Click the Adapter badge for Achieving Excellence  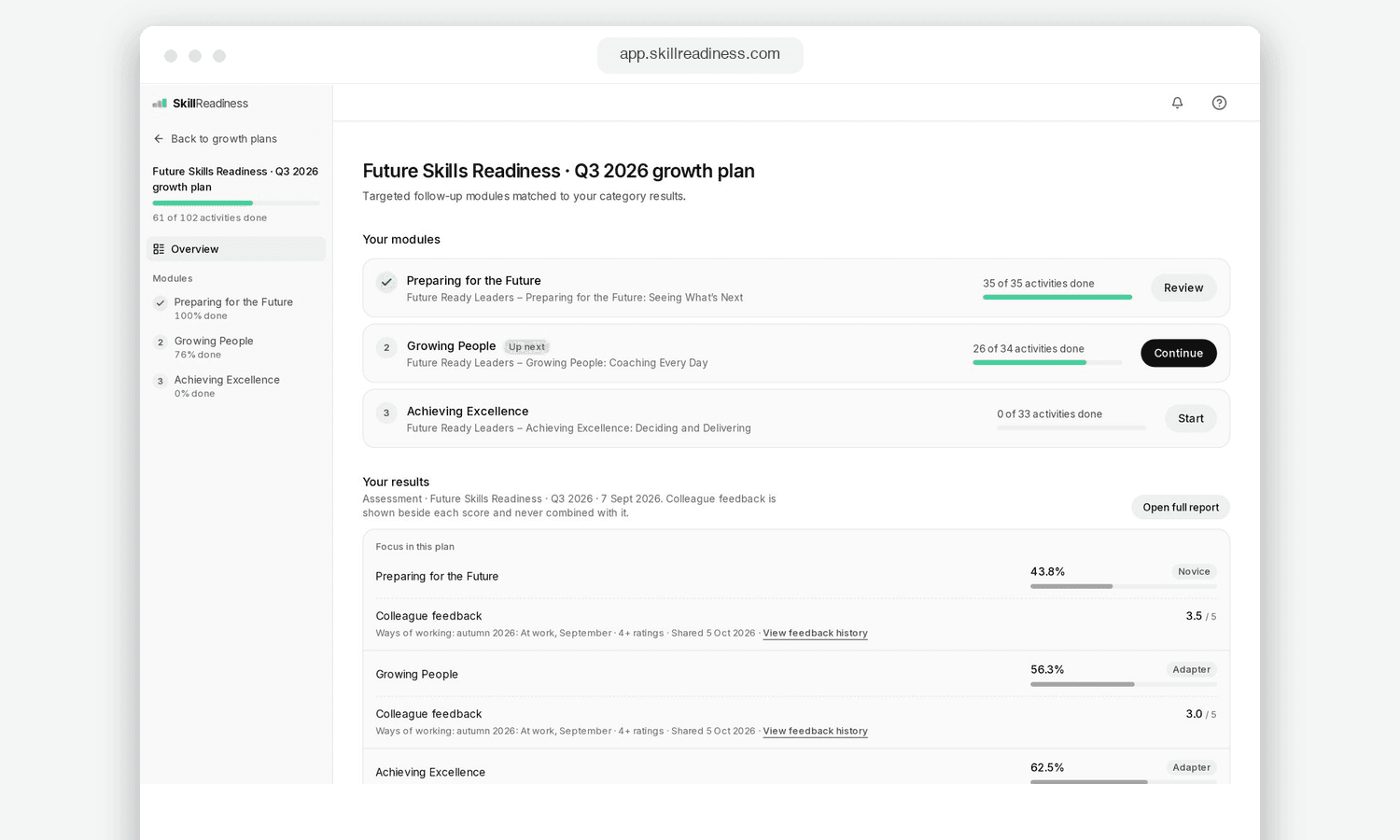point(1192,767)
